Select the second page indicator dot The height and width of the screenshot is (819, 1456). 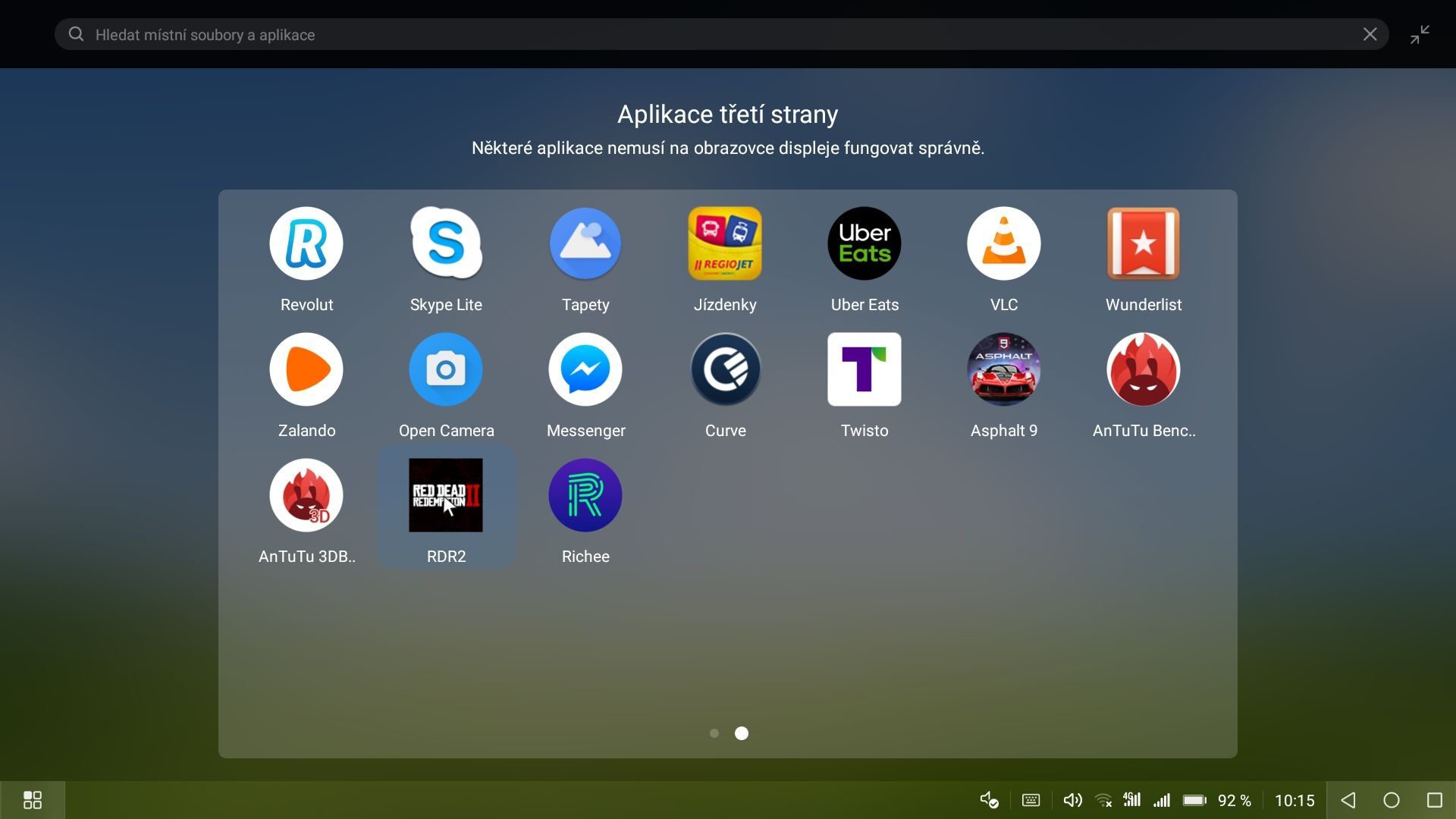742,733
